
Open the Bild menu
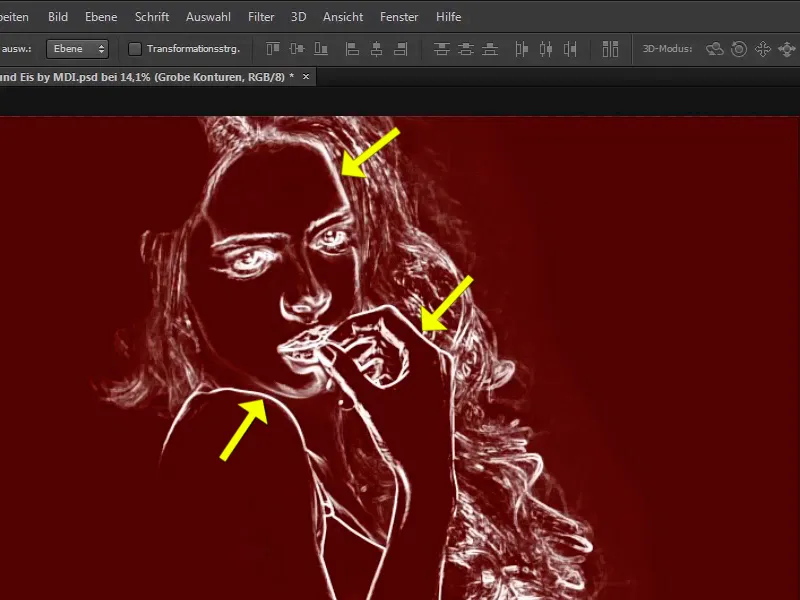58,17
